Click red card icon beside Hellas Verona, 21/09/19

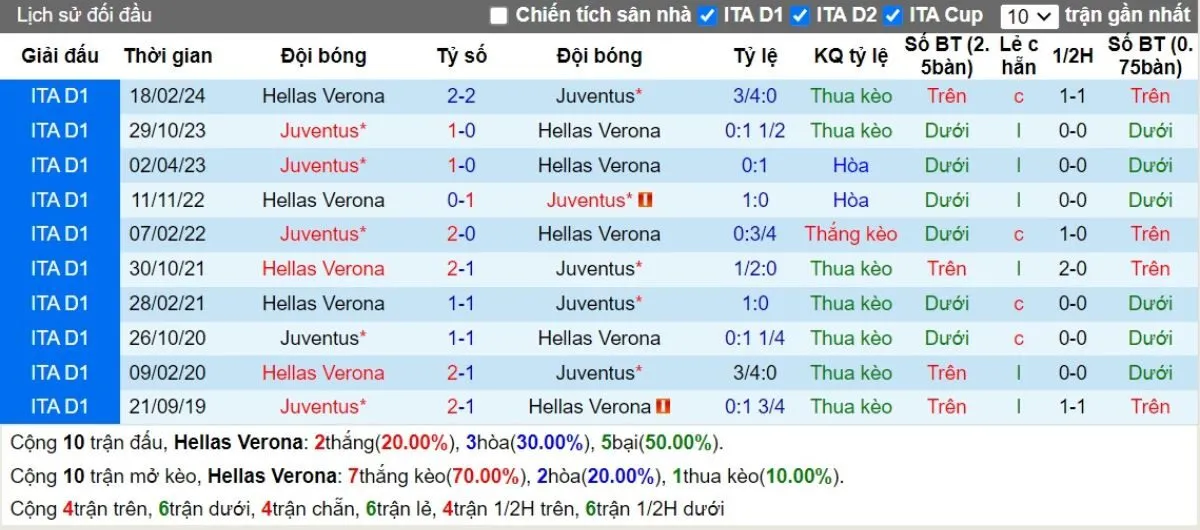664,407
